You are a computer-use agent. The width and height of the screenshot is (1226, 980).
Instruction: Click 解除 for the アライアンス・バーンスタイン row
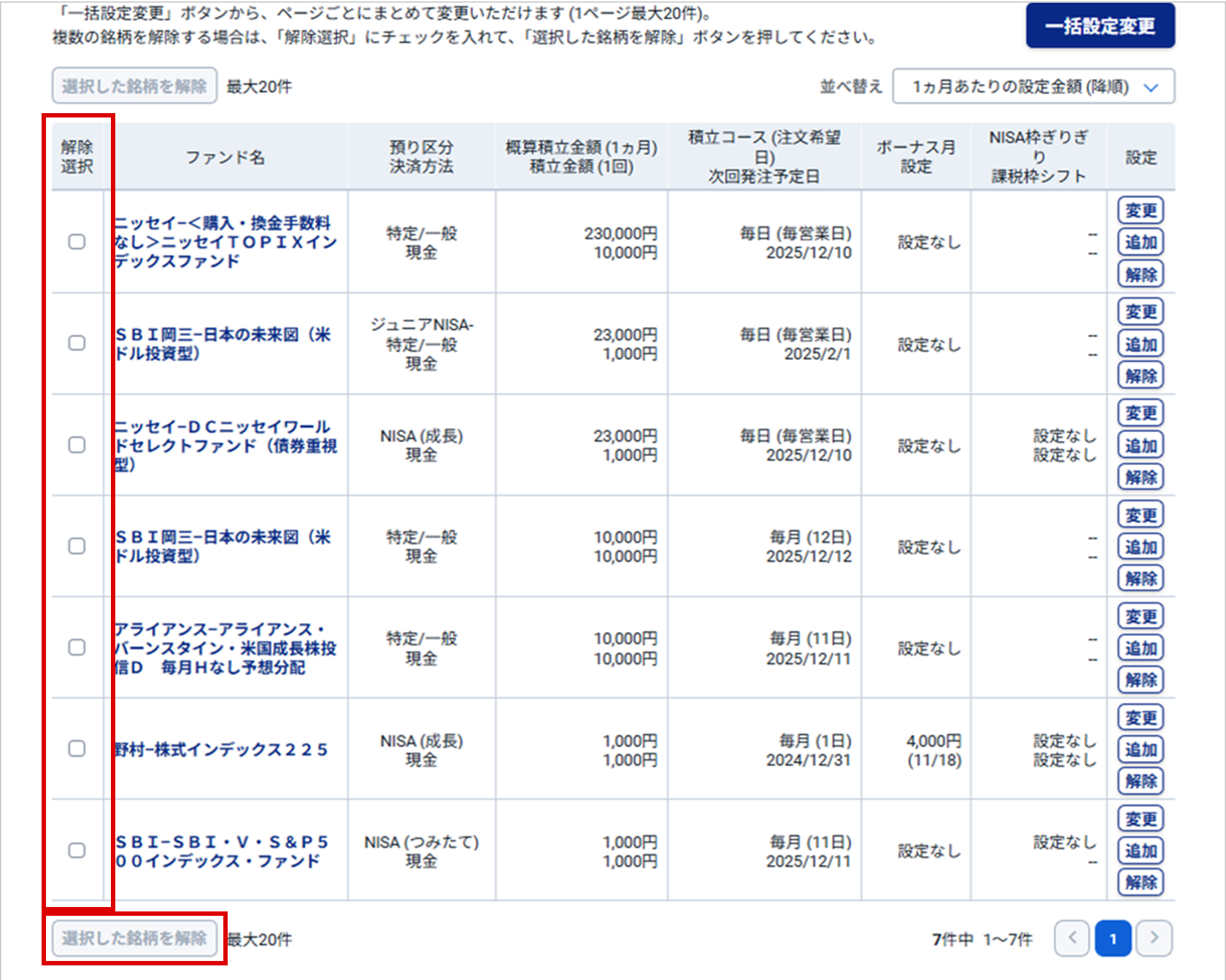pyautogui.click(x=1140, y=680)
